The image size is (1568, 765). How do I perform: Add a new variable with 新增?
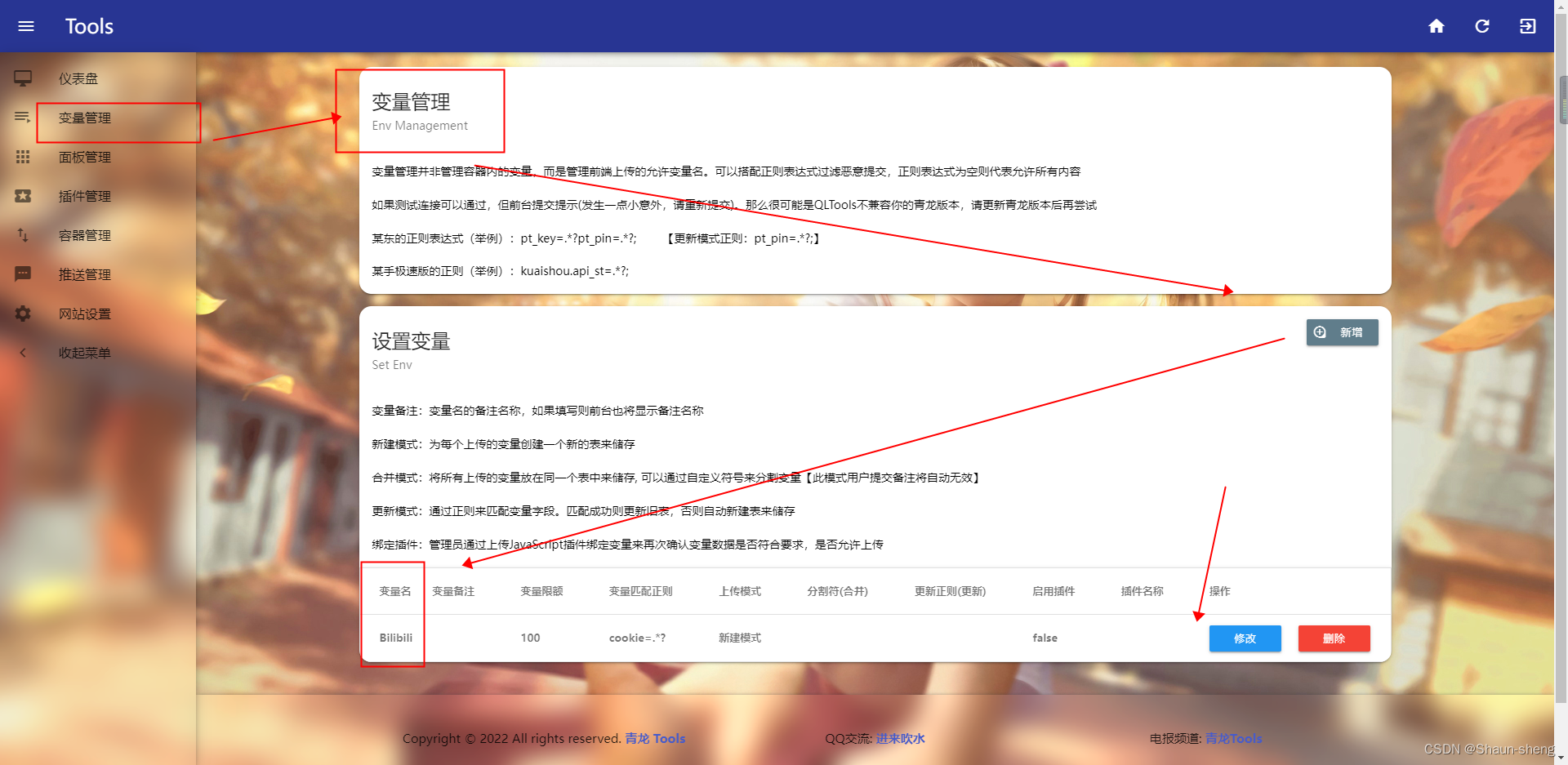point(1342,332)
